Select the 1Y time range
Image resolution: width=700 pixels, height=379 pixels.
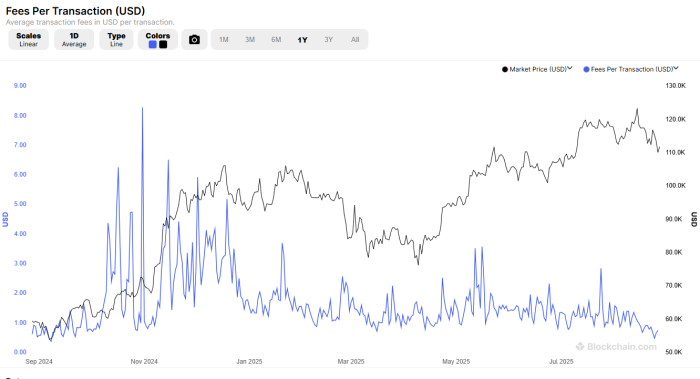point(303,40)
